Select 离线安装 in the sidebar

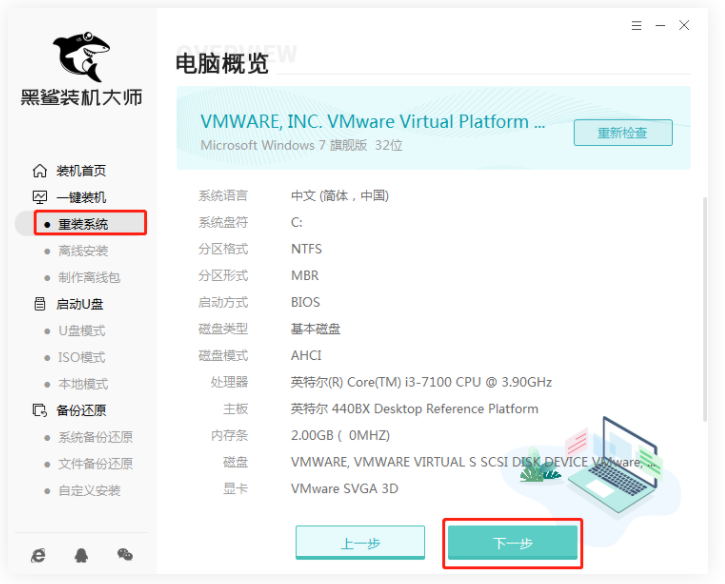(83, 251)
